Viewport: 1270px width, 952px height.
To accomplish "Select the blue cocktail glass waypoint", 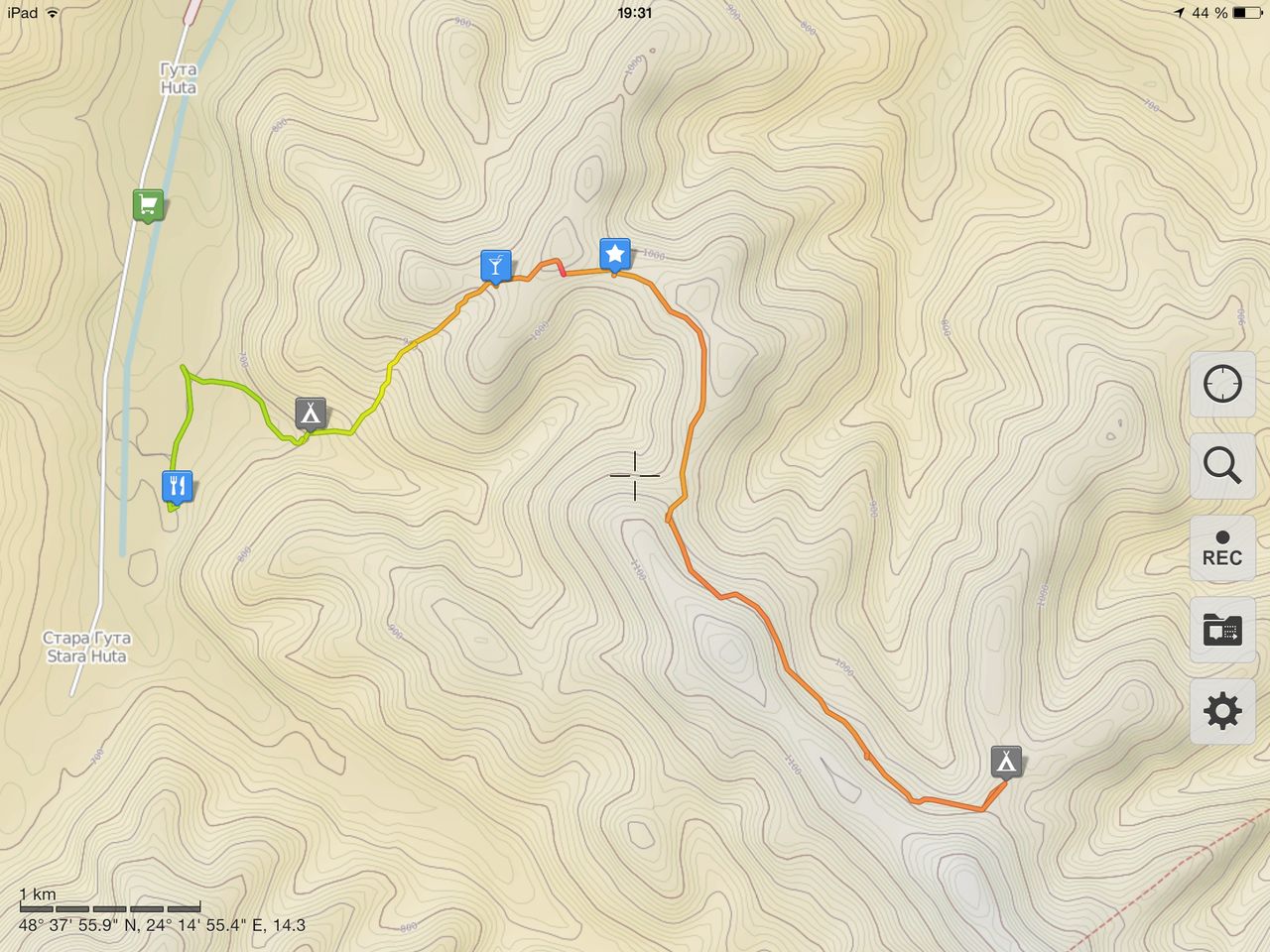I will pos(495,266).
